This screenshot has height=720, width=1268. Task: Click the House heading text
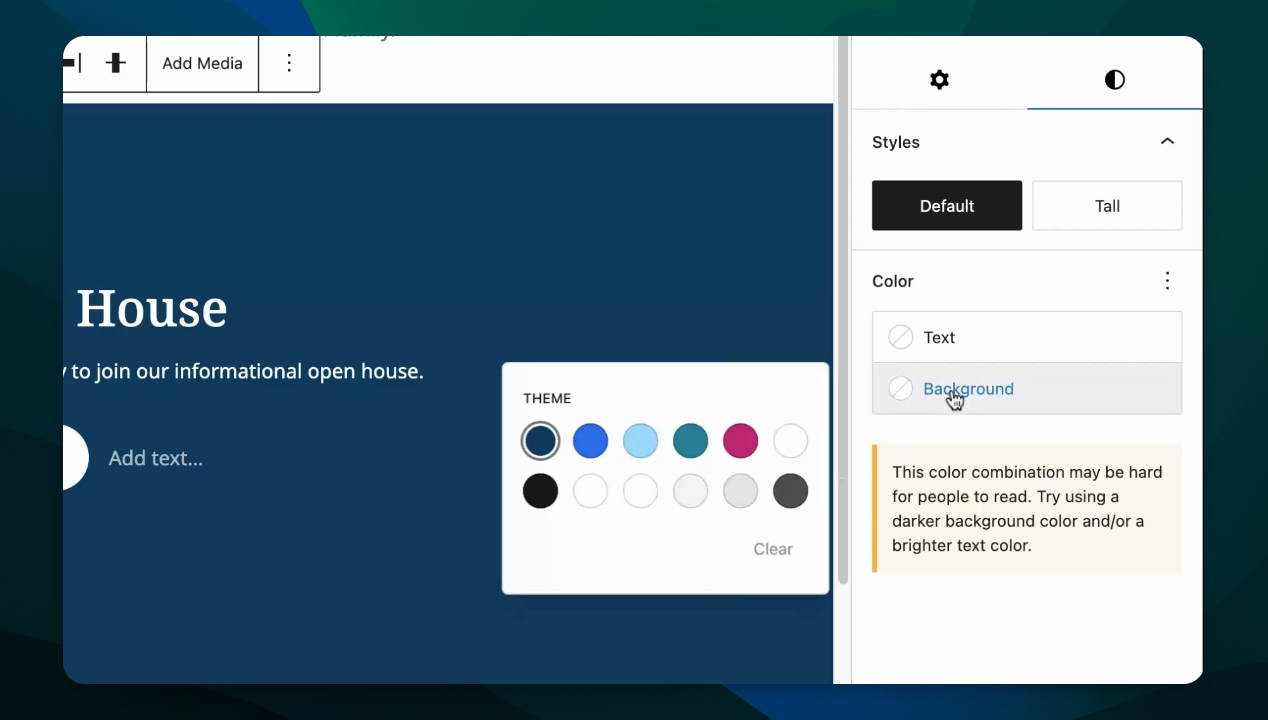[x=152, y=308]
